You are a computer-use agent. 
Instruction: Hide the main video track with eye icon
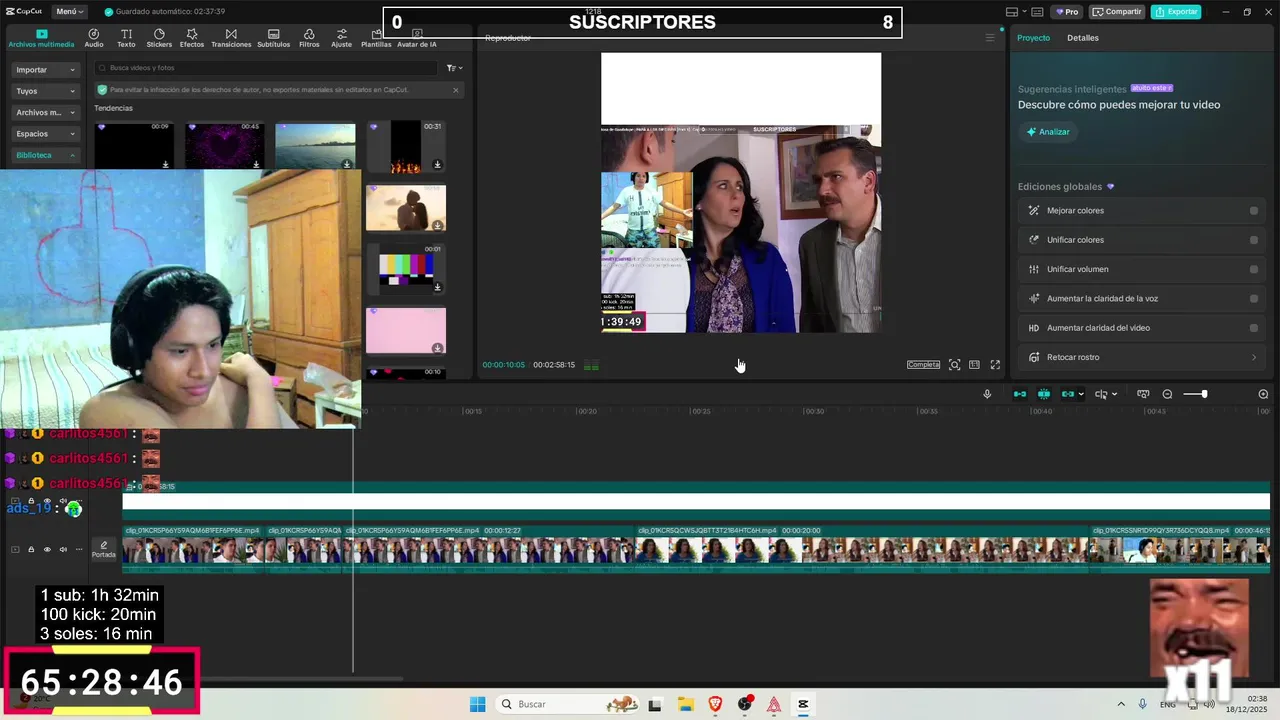coord(47,549)
